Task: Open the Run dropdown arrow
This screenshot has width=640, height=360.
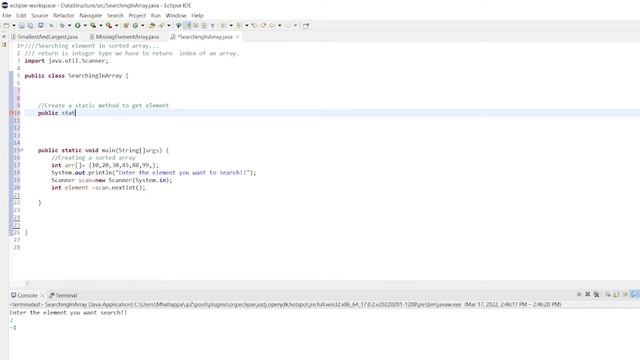Action: tap(85, 25)
